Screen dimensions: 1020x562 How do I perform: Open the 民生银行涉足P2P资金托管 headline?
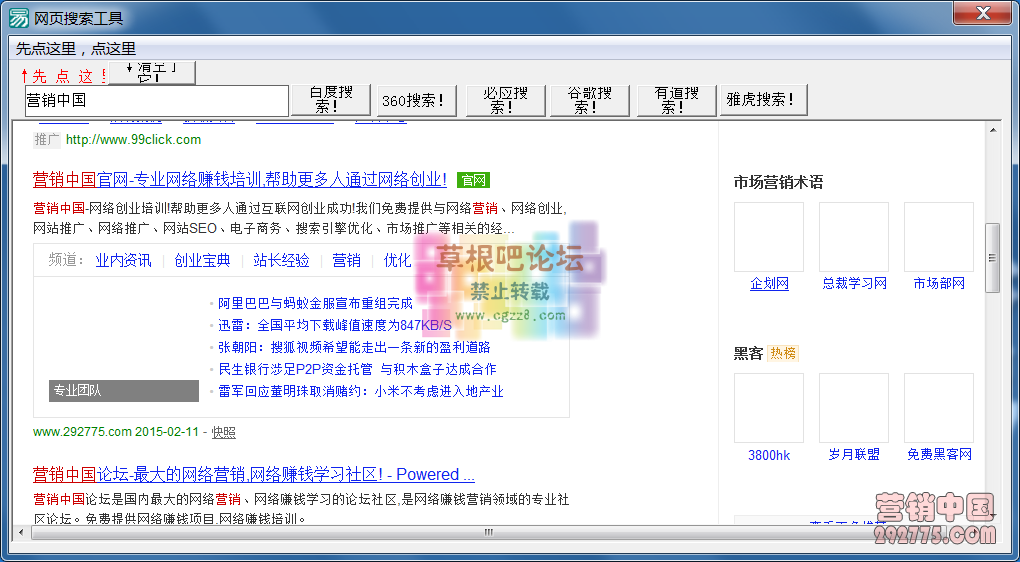(357, 369)
